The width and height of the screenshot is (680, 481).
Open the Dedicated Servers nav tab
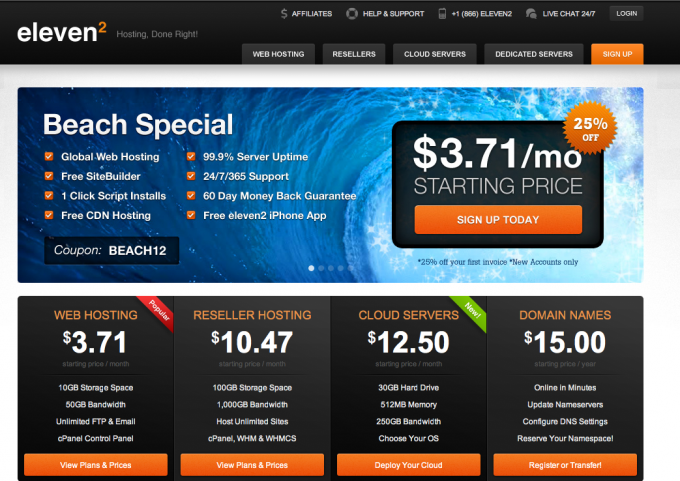[x=534, y=54]
